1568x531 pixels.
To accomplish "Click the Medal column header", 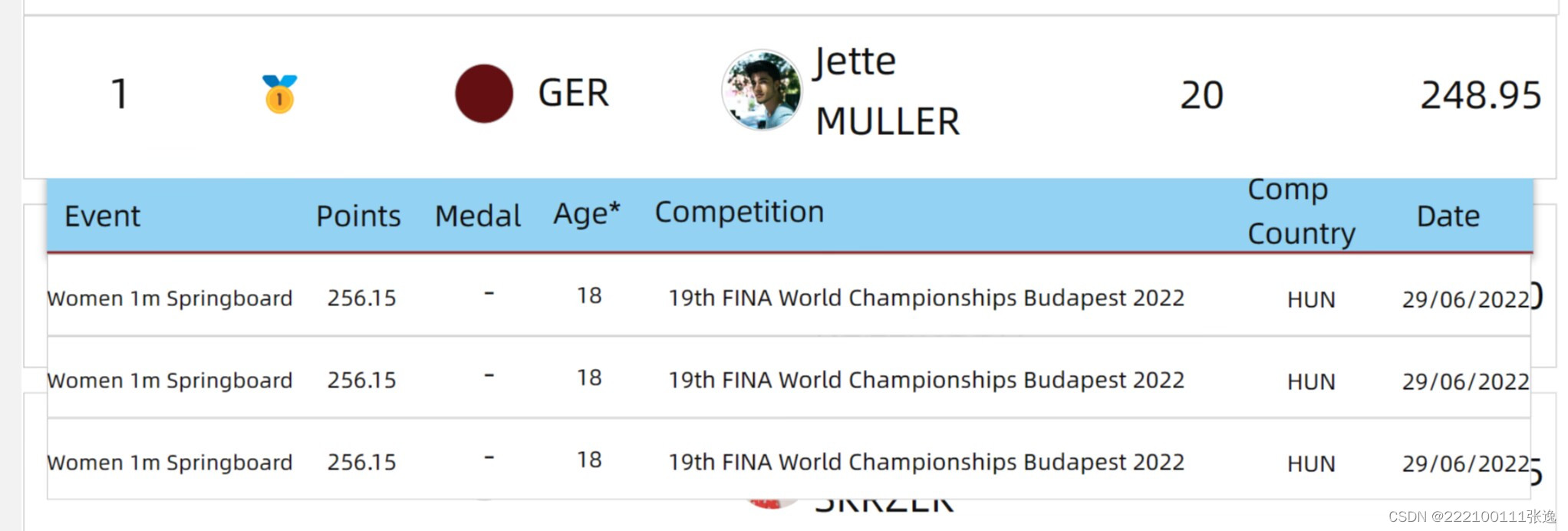I will tap(477, 216).
